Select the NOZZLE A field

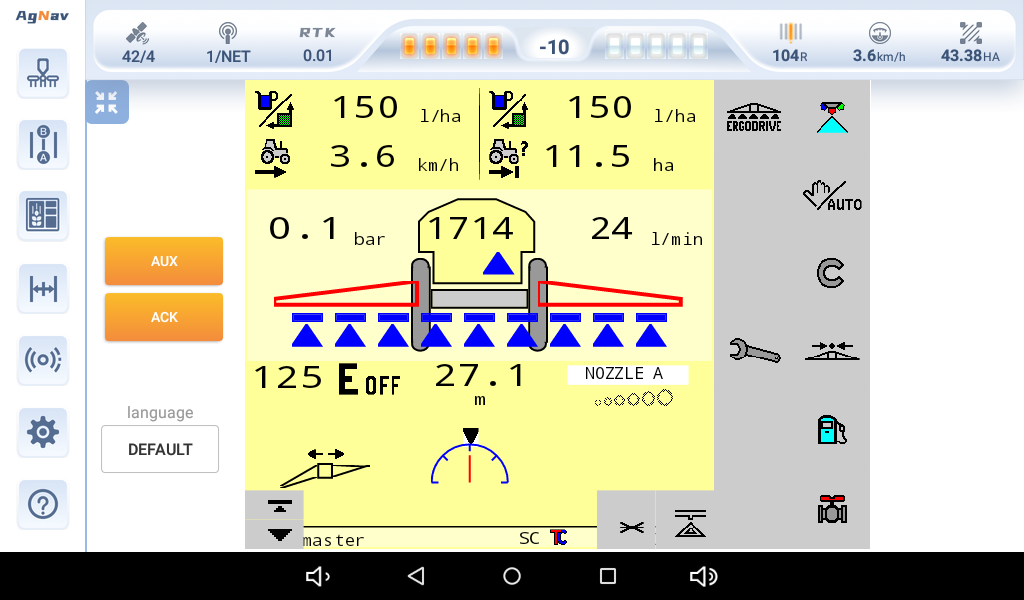(628, 374)
